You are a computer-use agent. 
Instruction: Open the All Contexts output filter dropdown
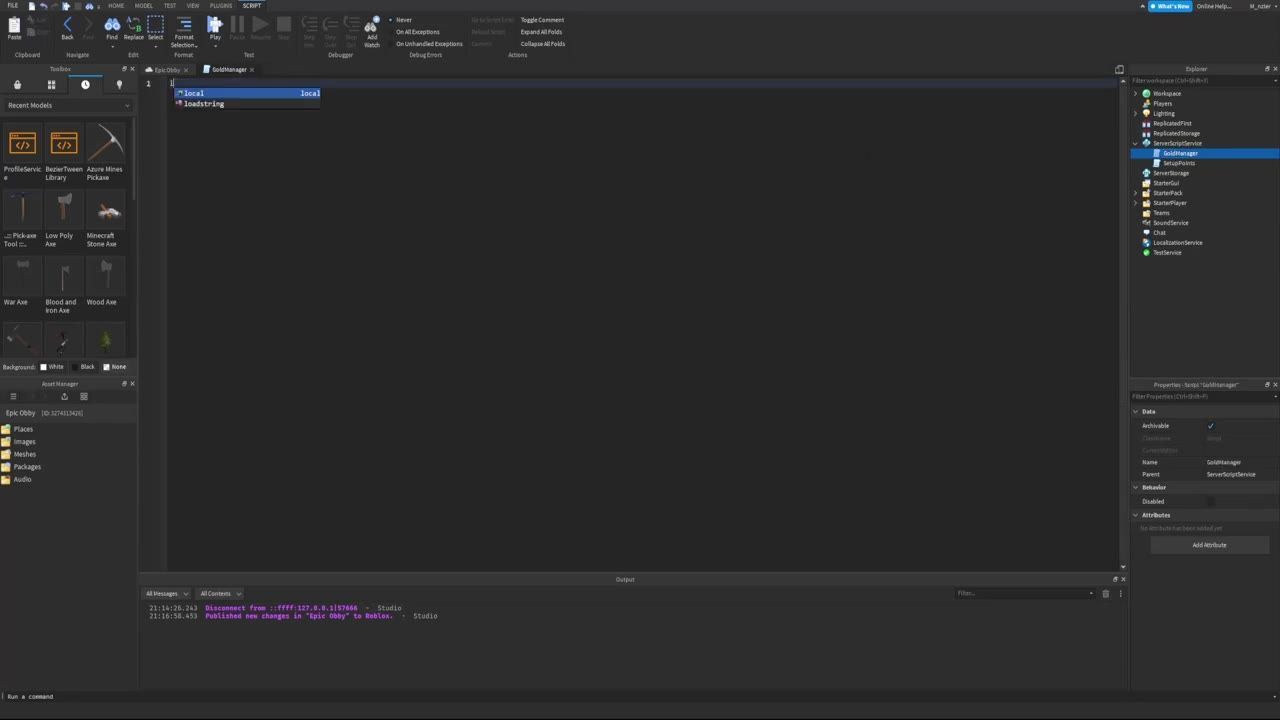pos(219,593)
